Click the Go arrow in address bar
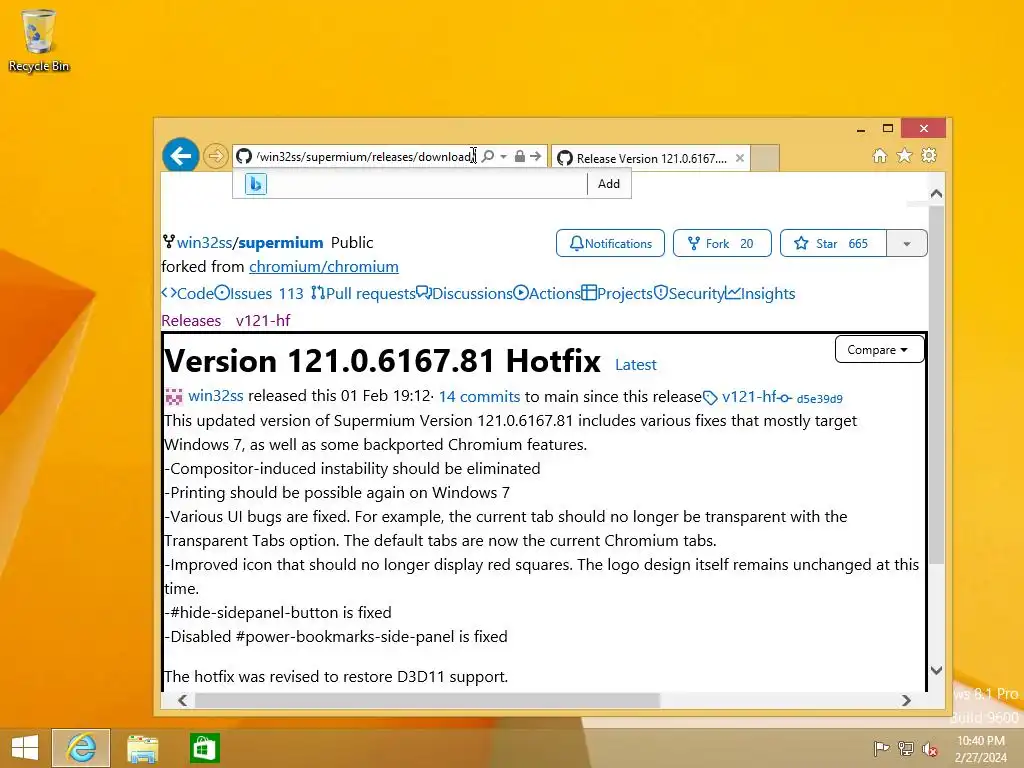This screenshot has height=768, width=1024. [536, 157]
